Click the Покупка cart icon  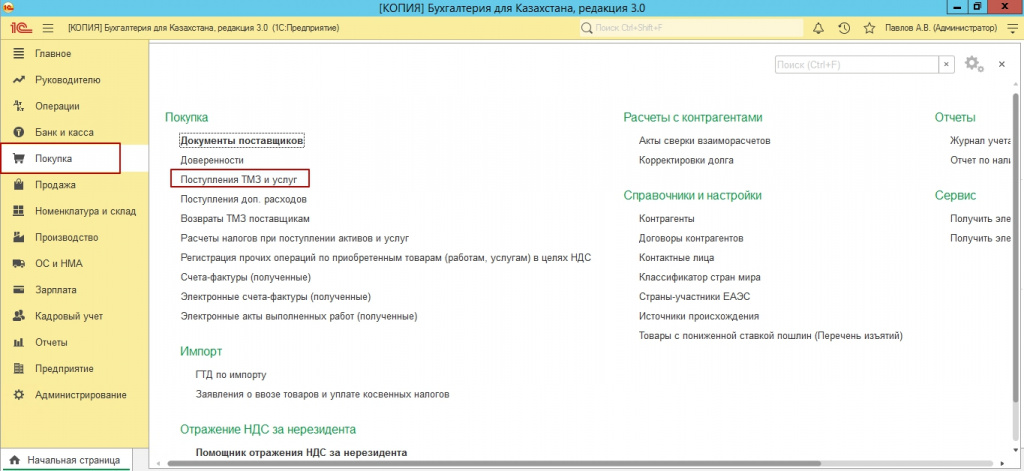pos(19,159)
